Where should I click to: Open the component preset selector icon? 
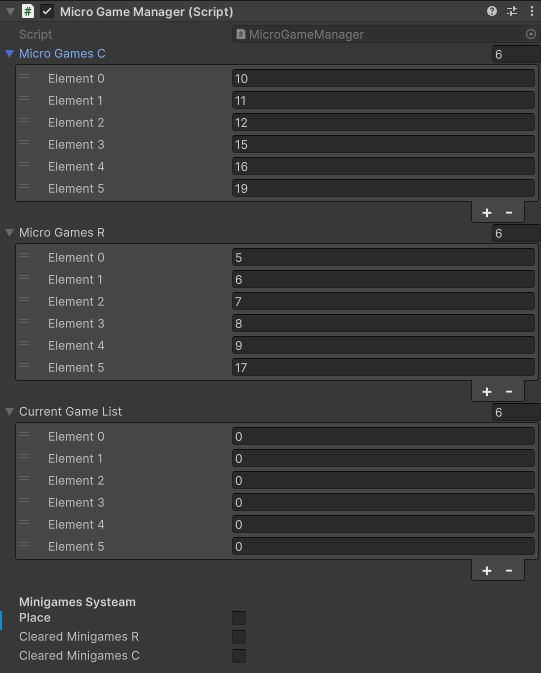pyautogui.click(x=512, y=11)
